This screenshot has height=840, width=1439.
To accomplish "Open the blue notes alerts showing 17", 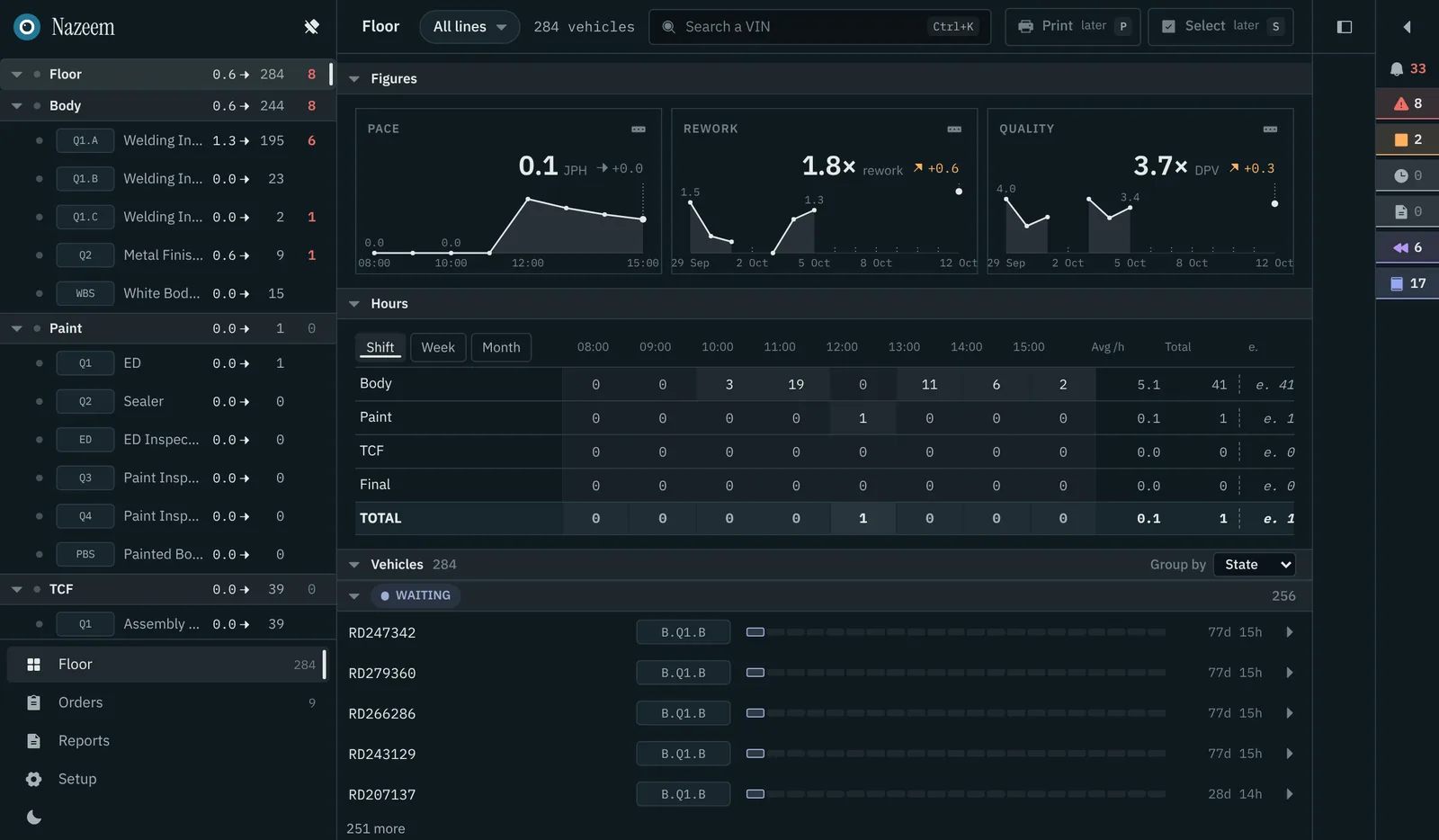I will tap(1408, 283).
